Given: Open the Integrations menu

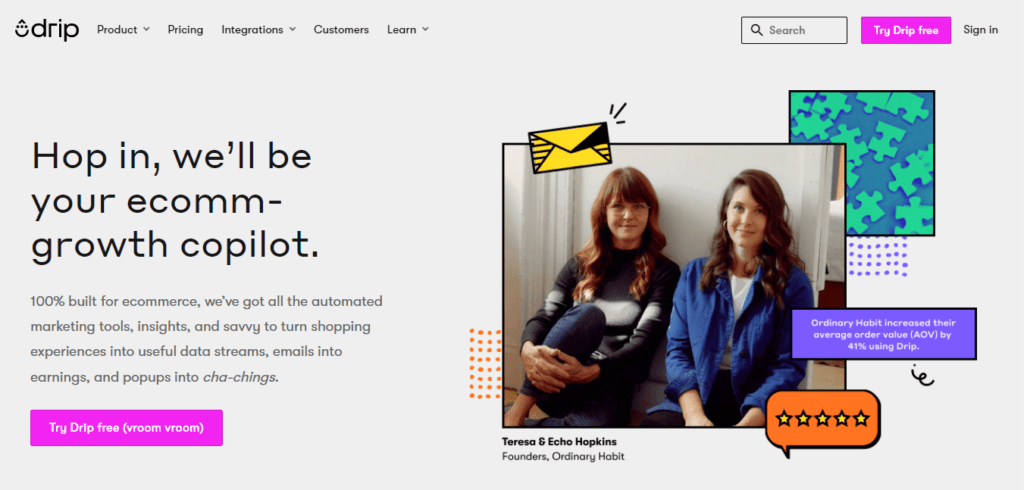Looking at the screenshot, I should coord(259,29).
